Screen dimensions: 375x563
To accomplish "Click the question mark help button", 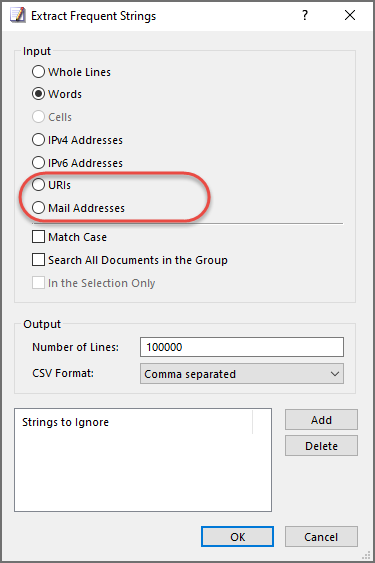I will click(x=305, y=15).
